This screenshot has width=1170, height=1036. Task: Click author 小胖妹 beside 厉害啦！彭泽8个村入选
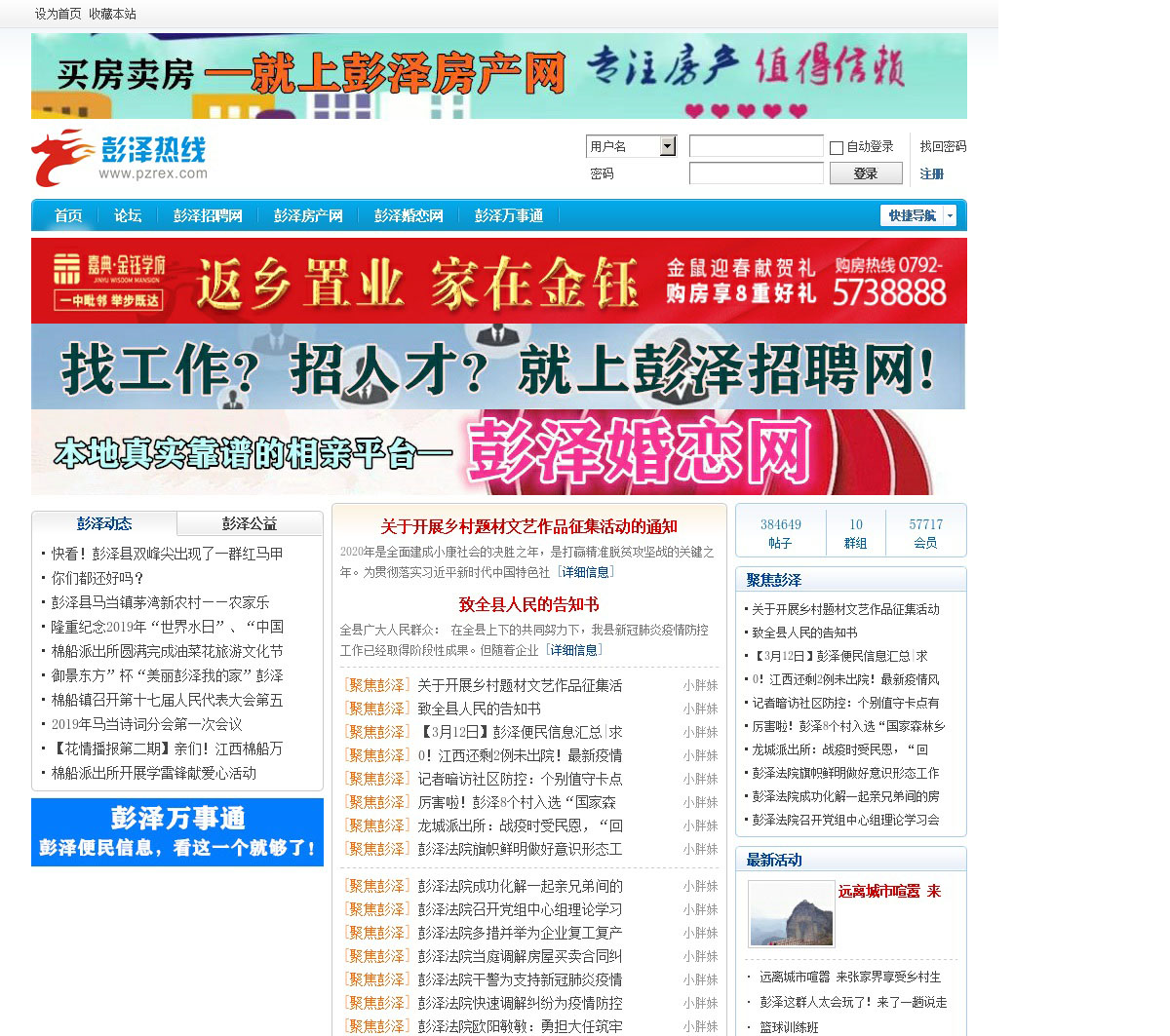point(700,802)
